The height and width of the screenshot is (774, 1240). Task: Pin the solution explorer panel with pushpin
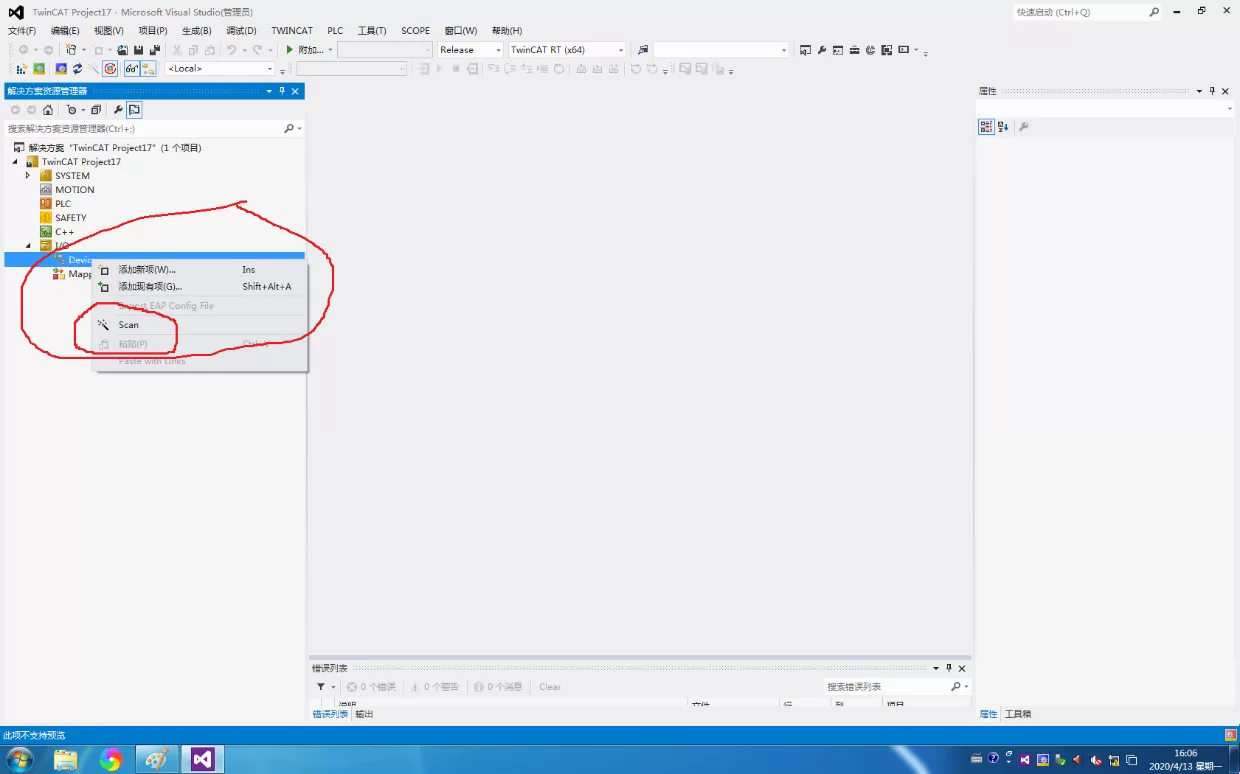click(282, 91)
